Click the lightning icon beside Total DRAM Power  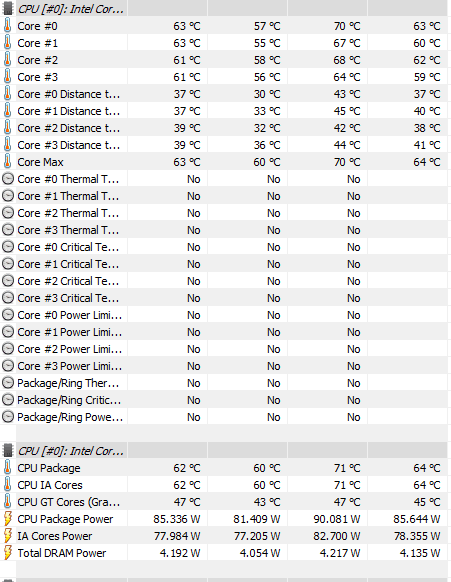pyautogui.click(x=7, y=553)
